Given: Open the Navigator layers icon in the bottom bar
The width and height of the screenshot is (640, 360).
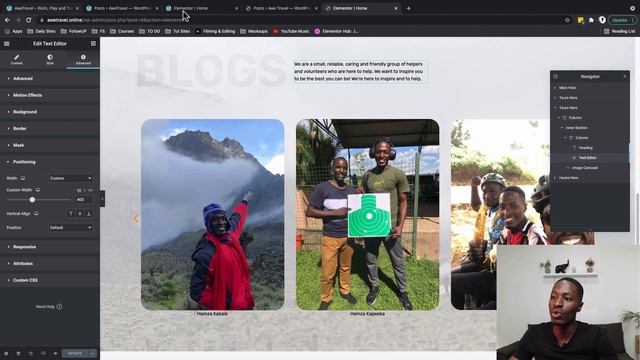Looking at the screenshot, I should (18, 353).
